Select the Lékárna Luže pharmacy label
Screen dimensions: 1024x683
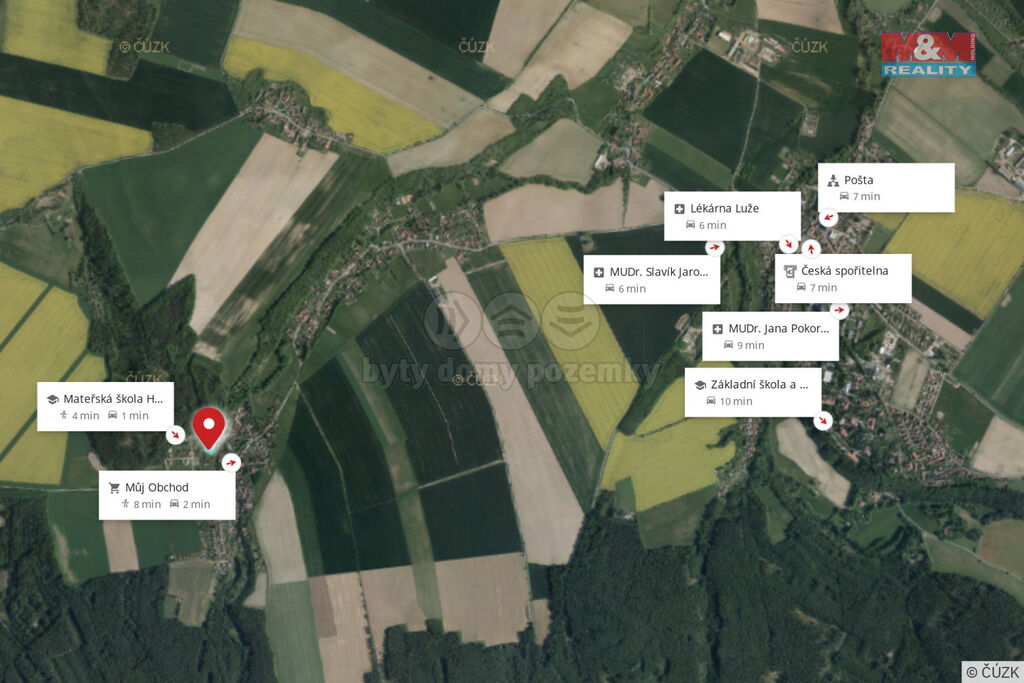733,216
